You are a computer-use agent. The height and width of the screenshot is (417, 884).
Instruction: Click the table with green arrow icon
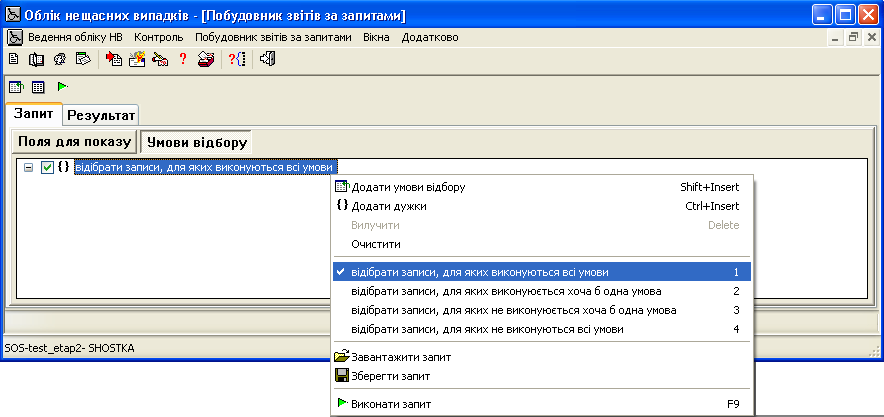pyautogui.click(x=16, y=87)
